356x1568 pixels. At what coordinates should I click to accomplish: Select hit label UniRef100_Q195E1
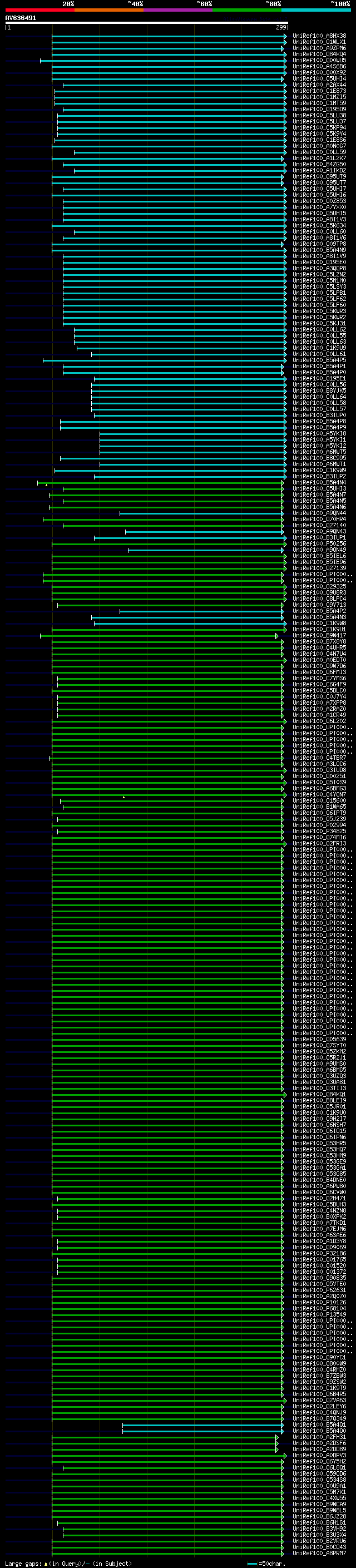tap(319, 379)
